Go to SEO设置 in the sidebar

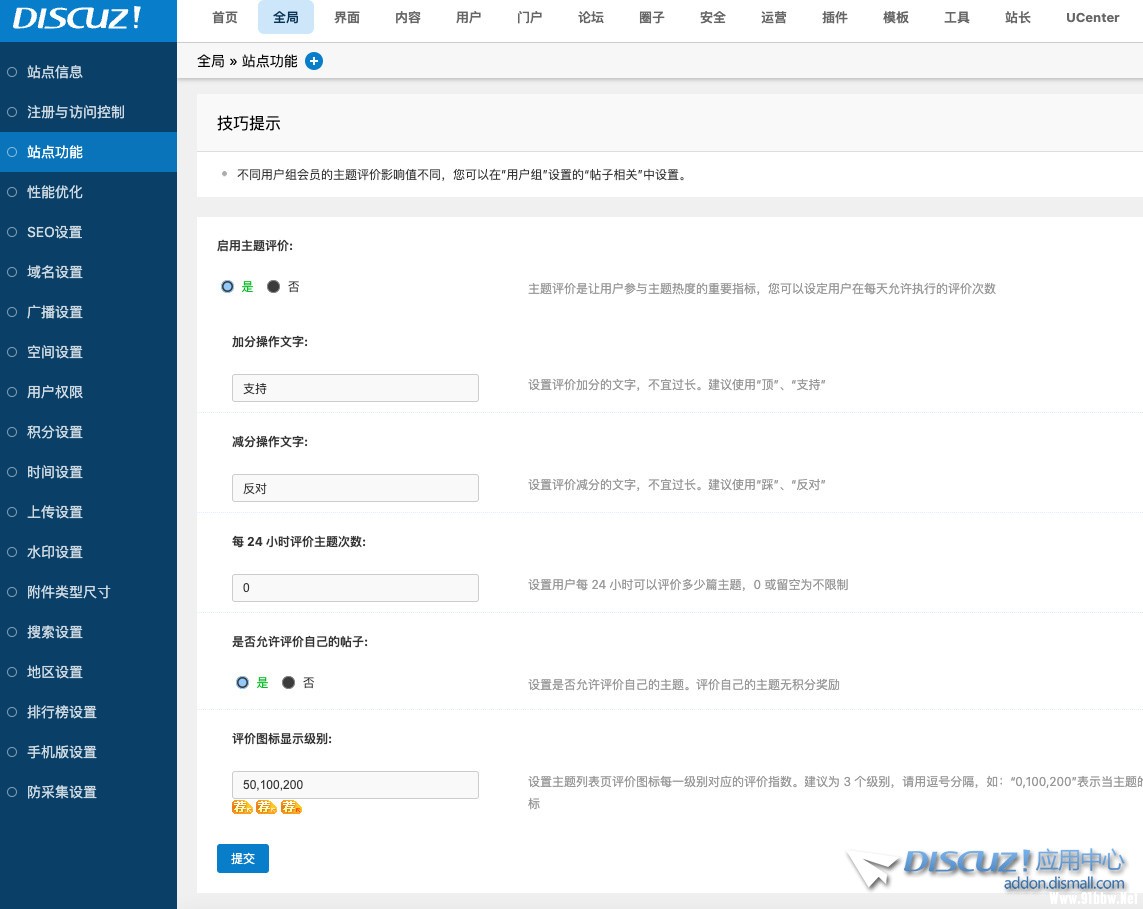(x=55, y=232)
